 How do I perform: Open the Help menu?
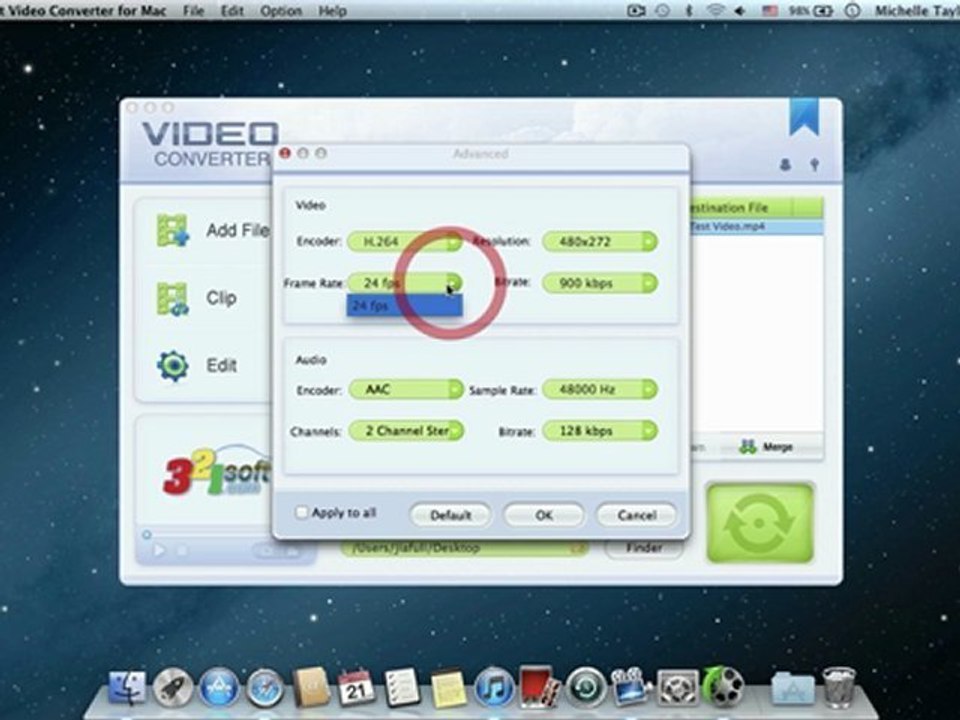click(x=332, y=10)
